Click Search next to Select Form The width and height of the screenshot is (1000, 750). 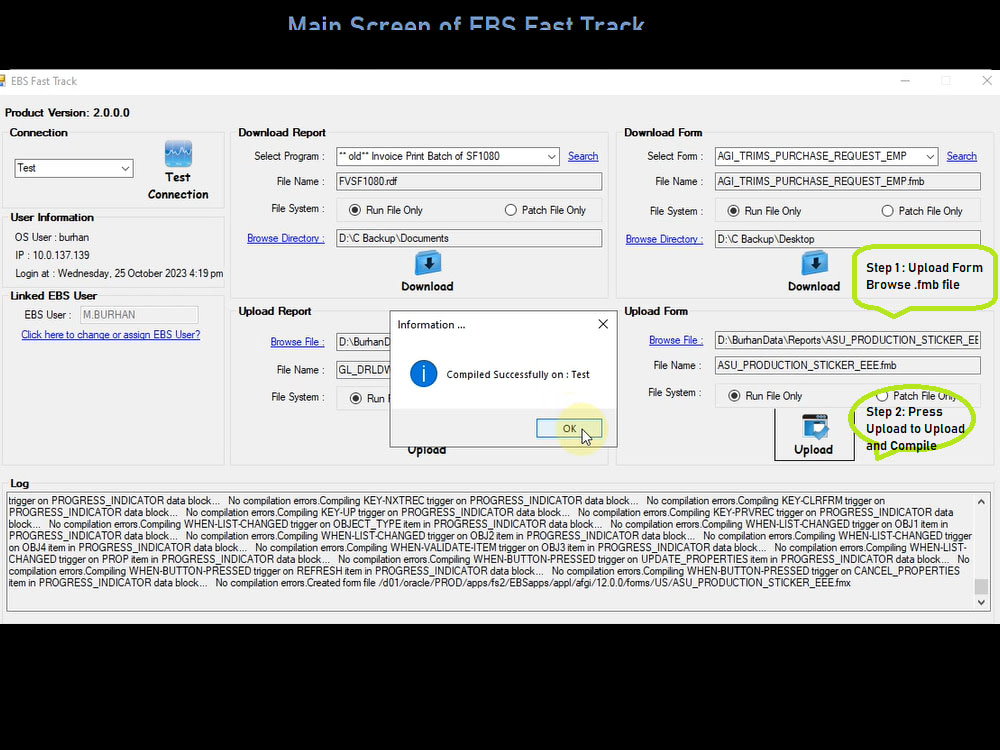[x=960, y=156]
